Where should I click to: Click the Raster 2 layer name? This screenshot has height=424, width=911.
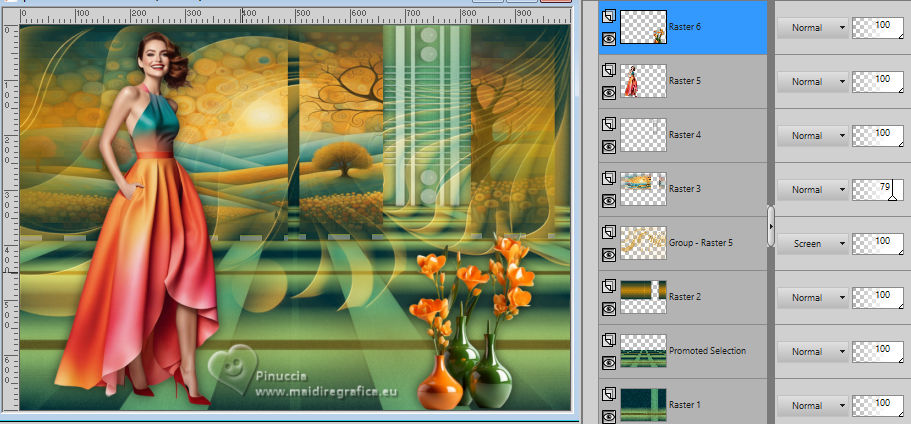pos(684,297)
